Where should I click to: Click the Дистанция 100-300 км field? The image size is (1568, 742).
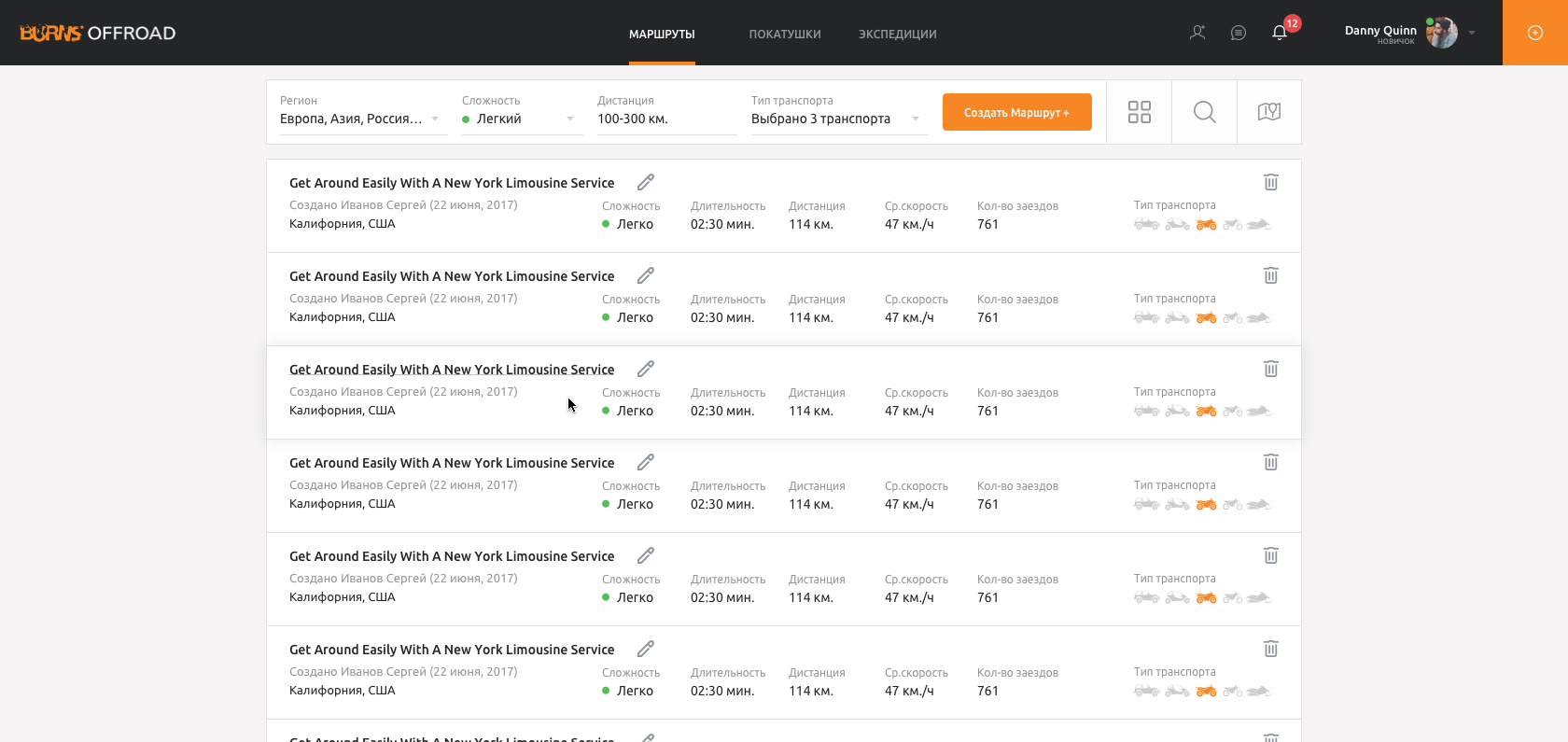(665, 119)
